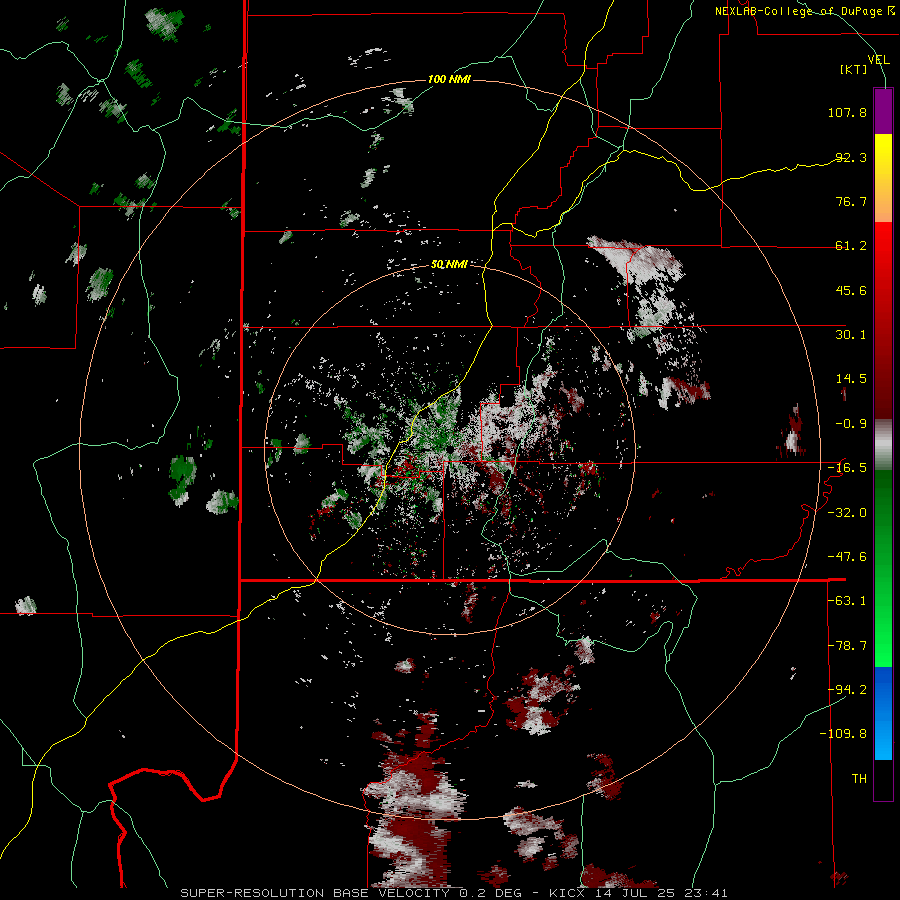This screenshot has height=900, width=900.
Task: Click the 45.6 velocity scale value
Action: [x=851, y=290]
